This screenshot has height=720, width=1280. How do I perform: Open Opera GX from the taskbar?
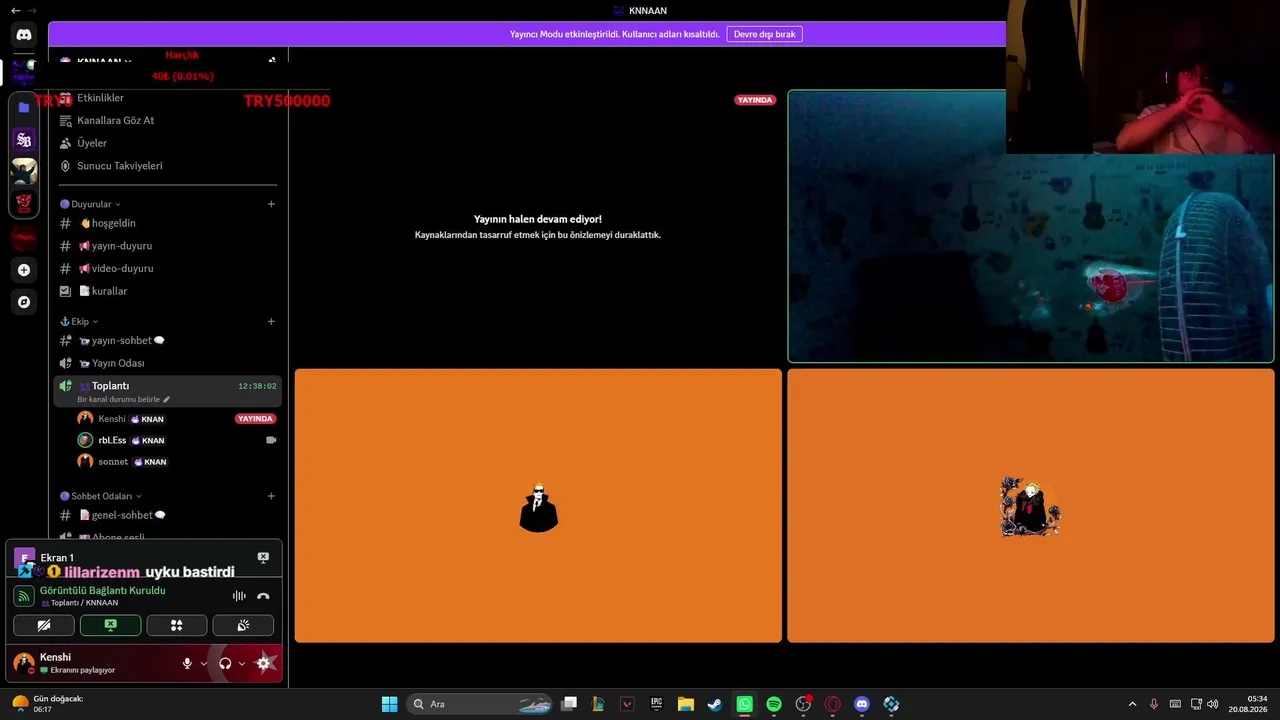click(833, 704)
